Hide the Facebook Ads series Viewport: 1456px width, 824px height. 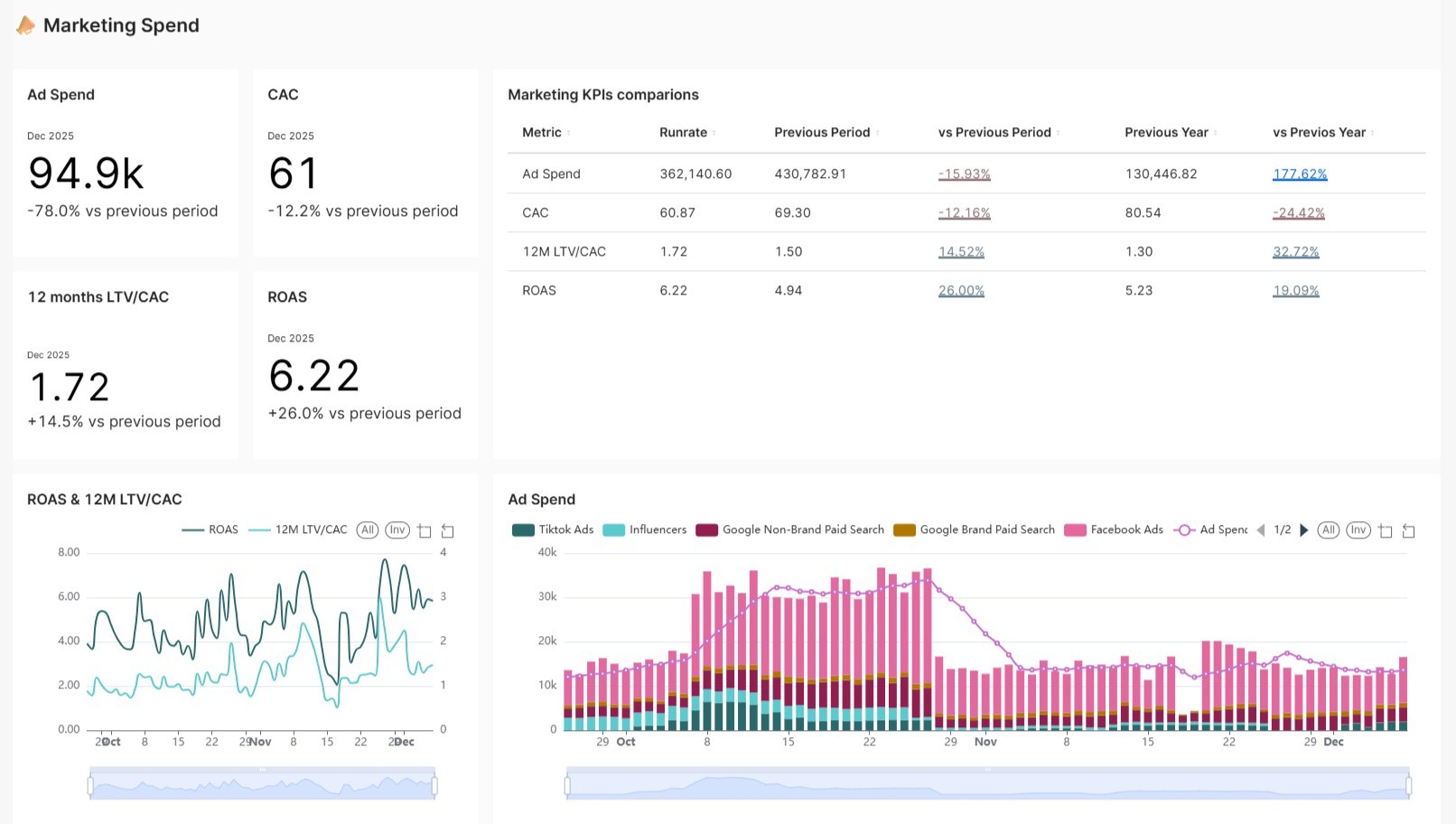point(1115,530)
